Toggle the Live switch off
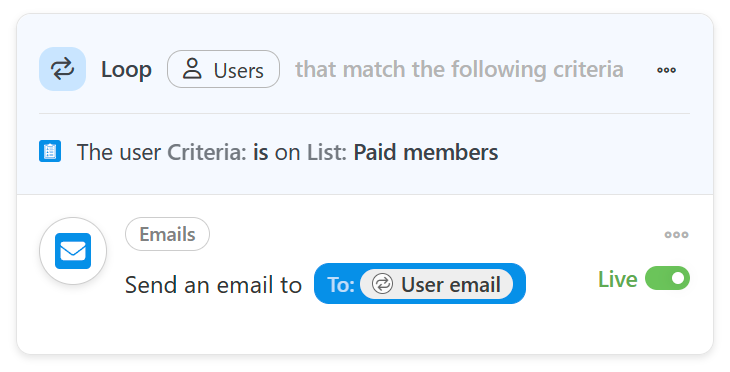Screen dimensions: 730x372 (667, 278)
